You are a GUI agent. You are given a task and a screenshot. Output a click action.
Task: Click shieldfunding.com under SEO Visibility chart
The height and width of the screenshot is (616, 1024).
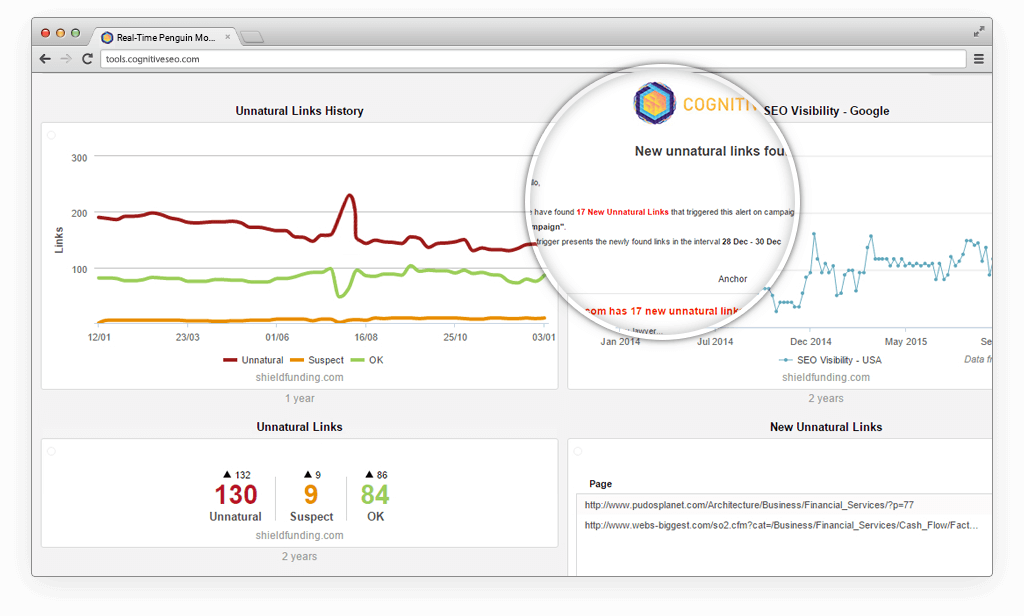(826, 377)
